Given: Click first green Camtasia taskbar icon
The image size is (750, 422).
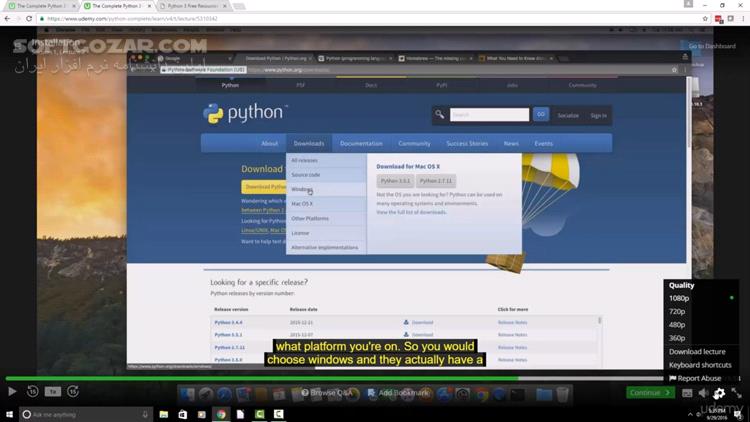Looking at the screenshot, I should point(259,414).
